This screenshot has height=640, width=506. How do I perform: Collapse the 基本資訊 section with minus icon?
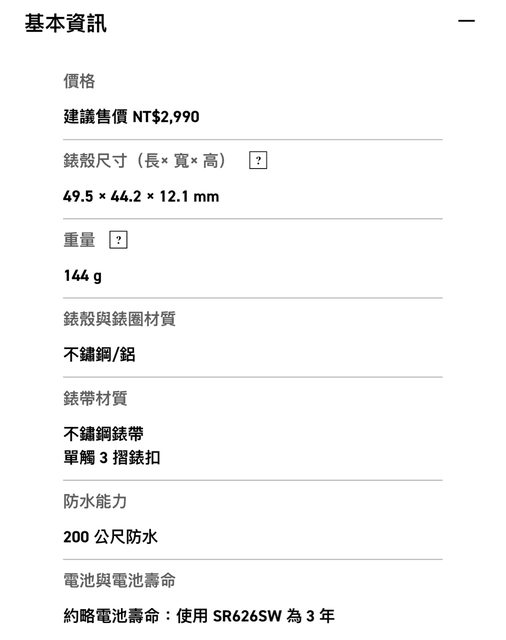[x=466, y=20]
